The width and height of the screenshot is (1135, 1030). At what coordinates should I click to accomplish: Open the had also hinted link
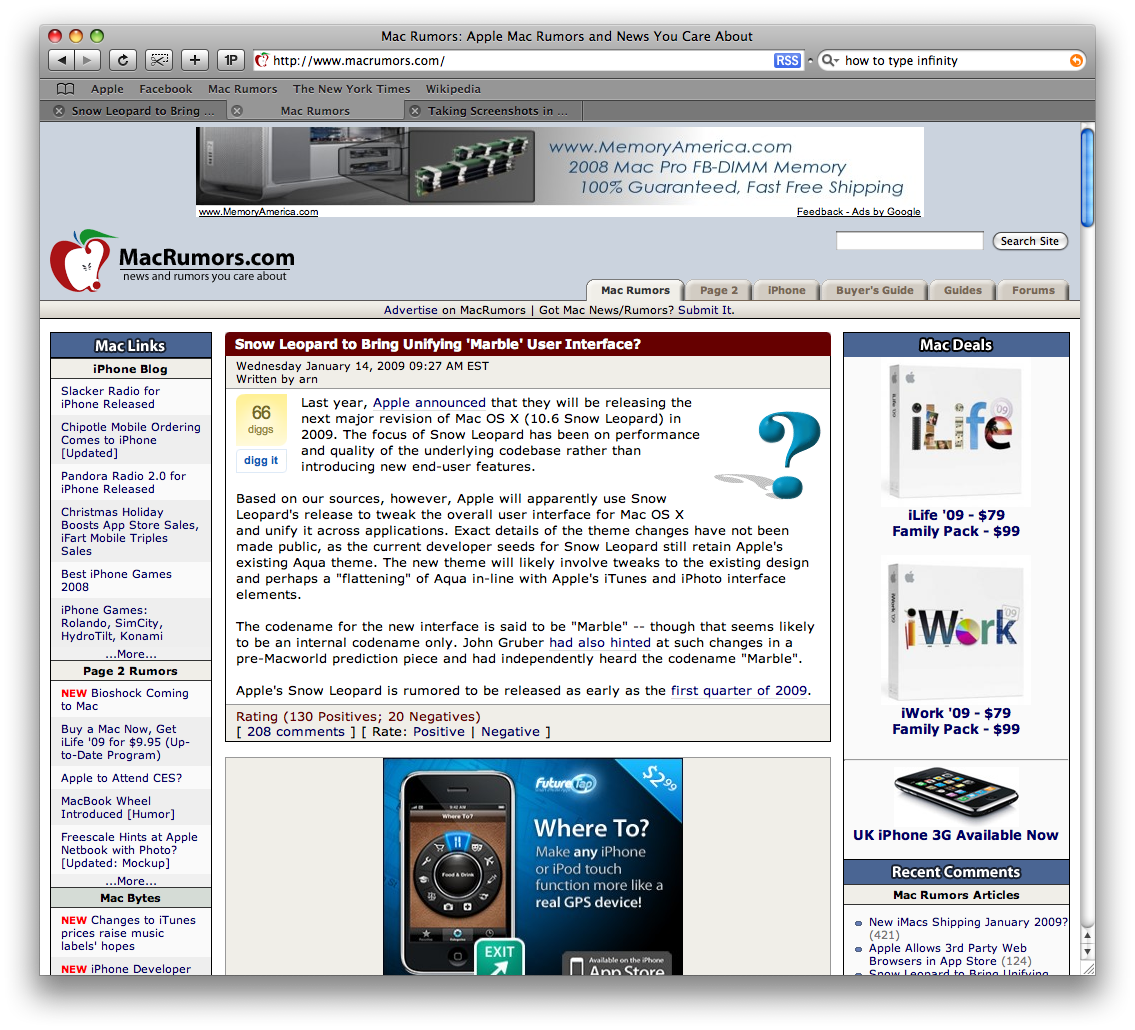600,643
